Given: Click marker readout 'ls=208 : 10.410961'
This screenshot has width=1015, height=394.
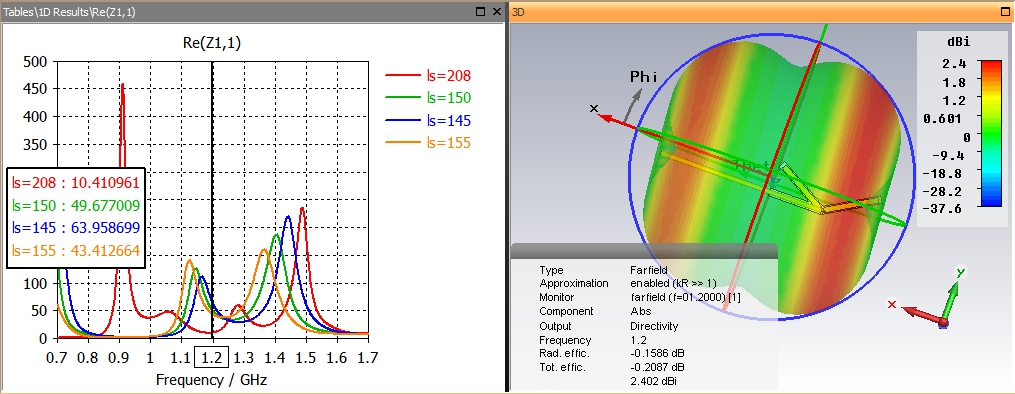Looking at the screenshot, I should click(x=76, y=182).
